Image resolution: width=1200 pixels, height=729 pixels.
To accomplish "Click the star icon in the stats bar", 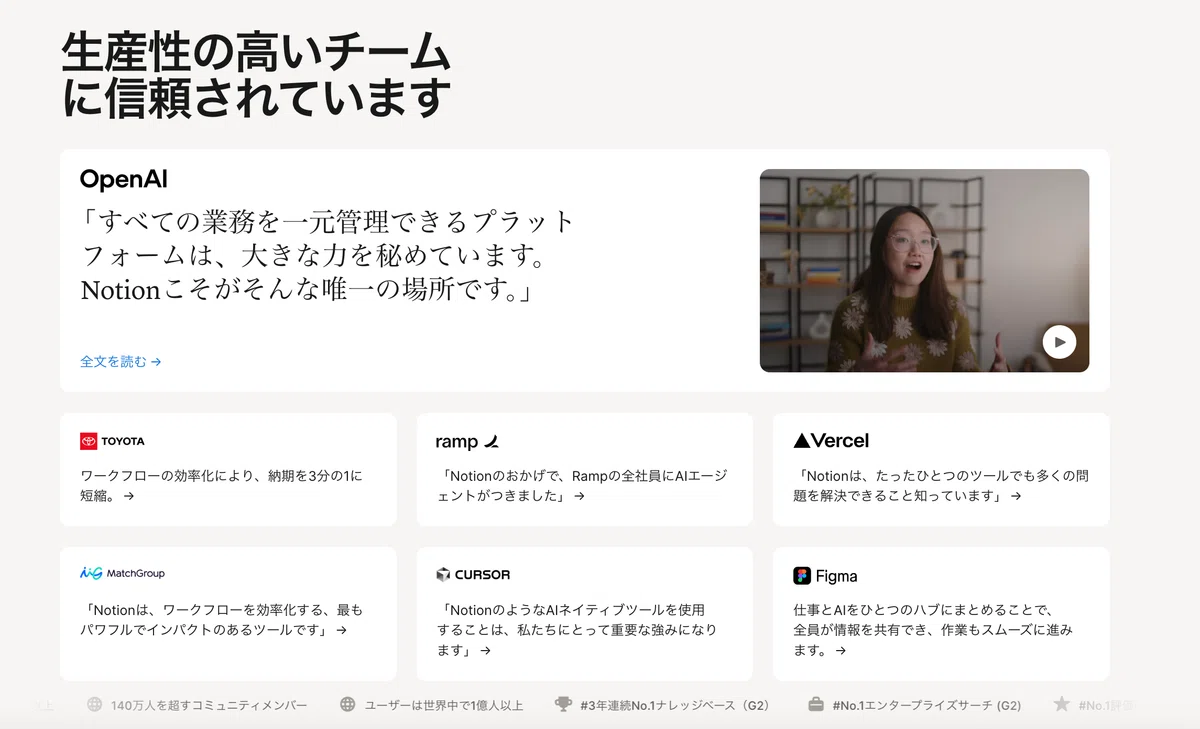I will pyautogui.click(x=1062, y=704).
